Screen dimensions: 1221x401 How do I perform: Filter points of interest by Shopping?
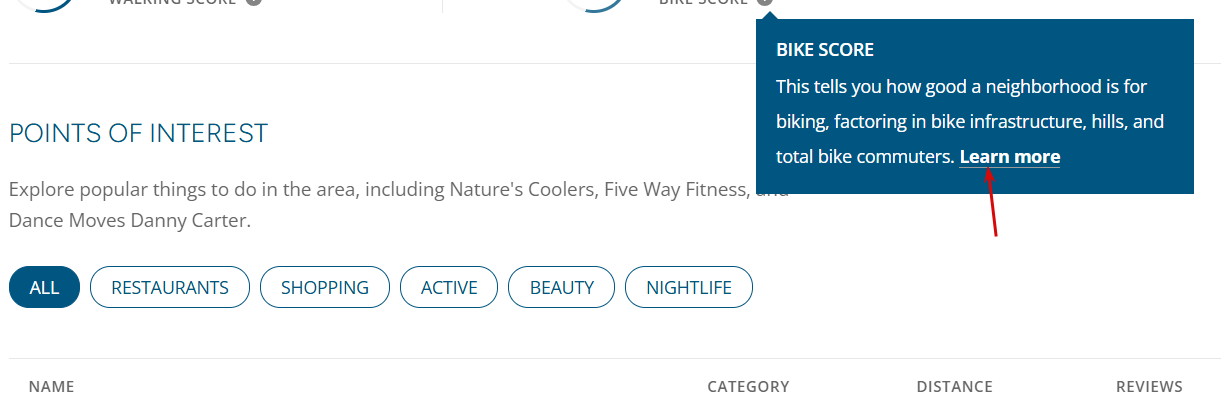[325, 288]
